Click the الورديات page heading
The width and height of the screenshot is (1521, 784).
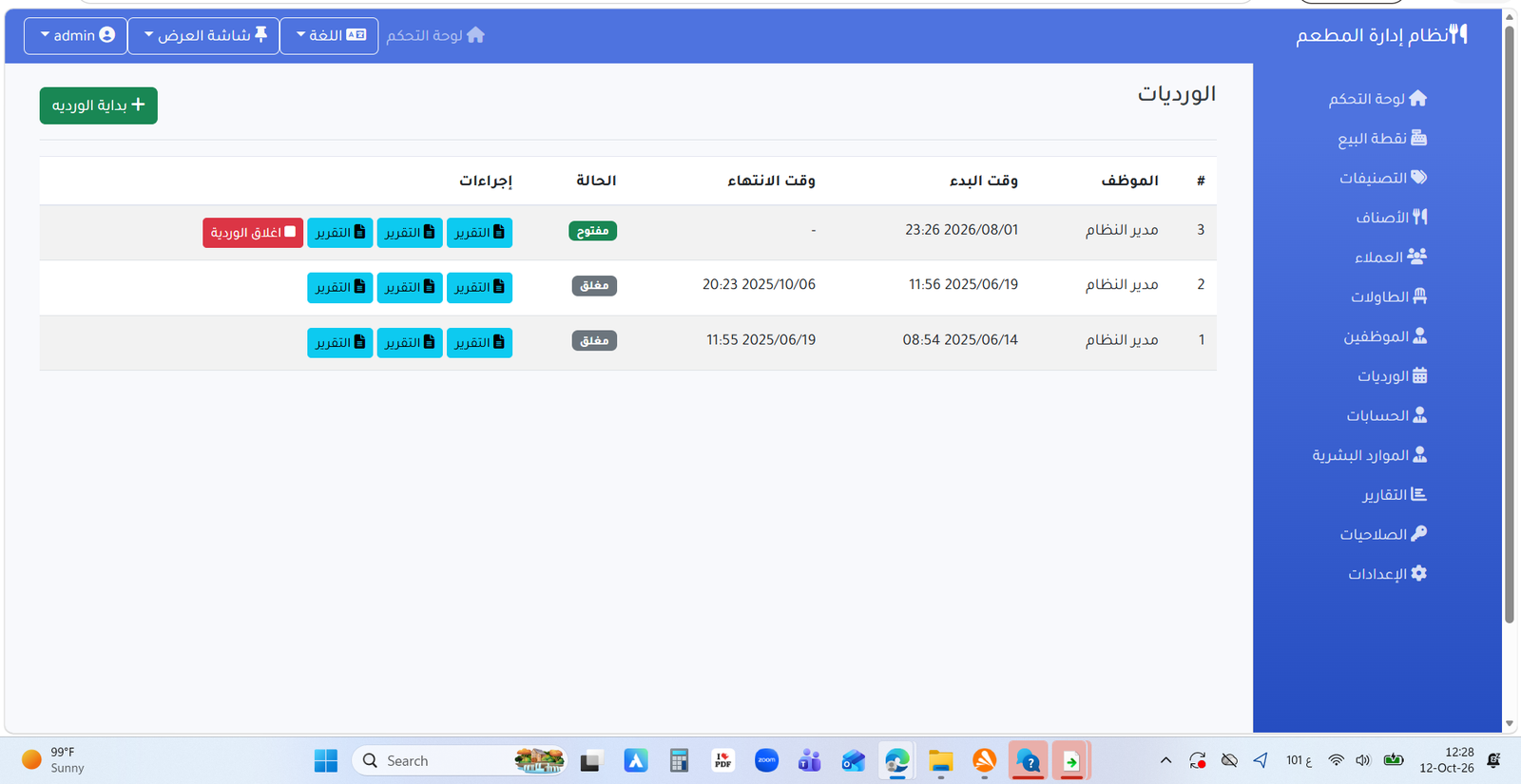pyautogui.click(x=1177, y=94)
